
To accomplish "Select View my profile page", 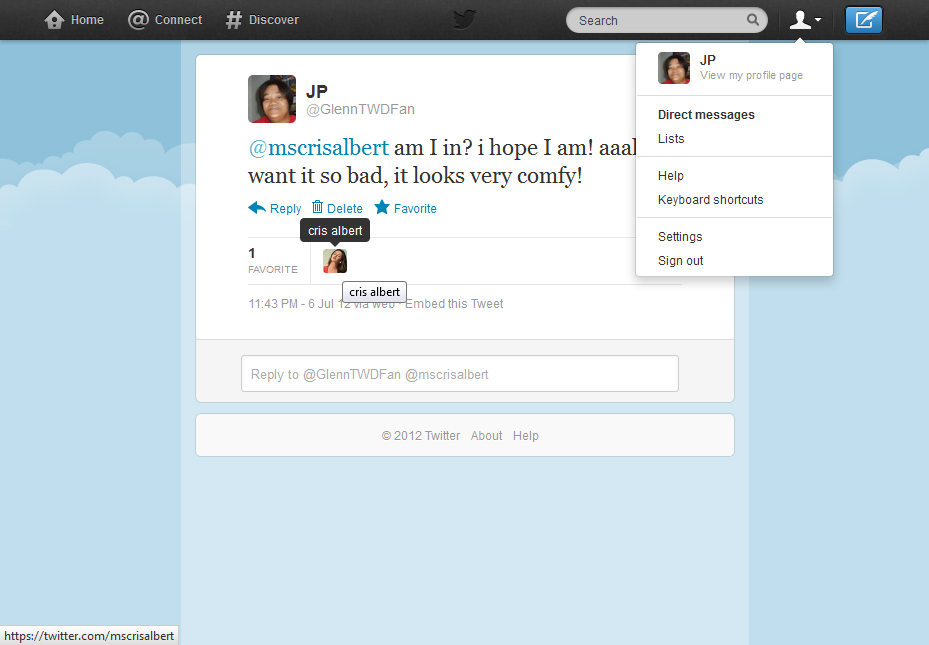I will (x=751, y=75).
